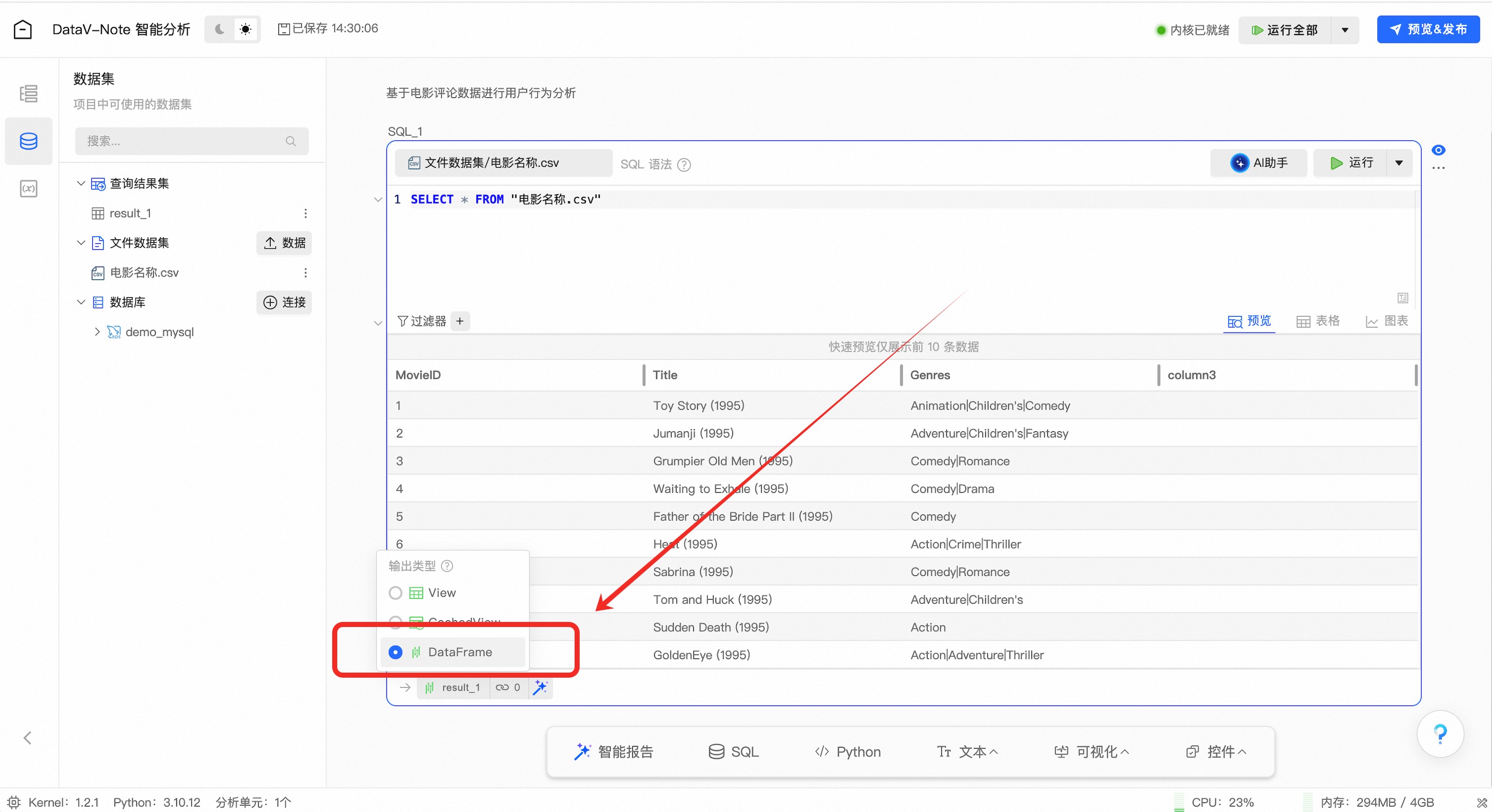Click the Preview & Publish button
The image size is (1492, 812).
click(x=1428, y=29)
